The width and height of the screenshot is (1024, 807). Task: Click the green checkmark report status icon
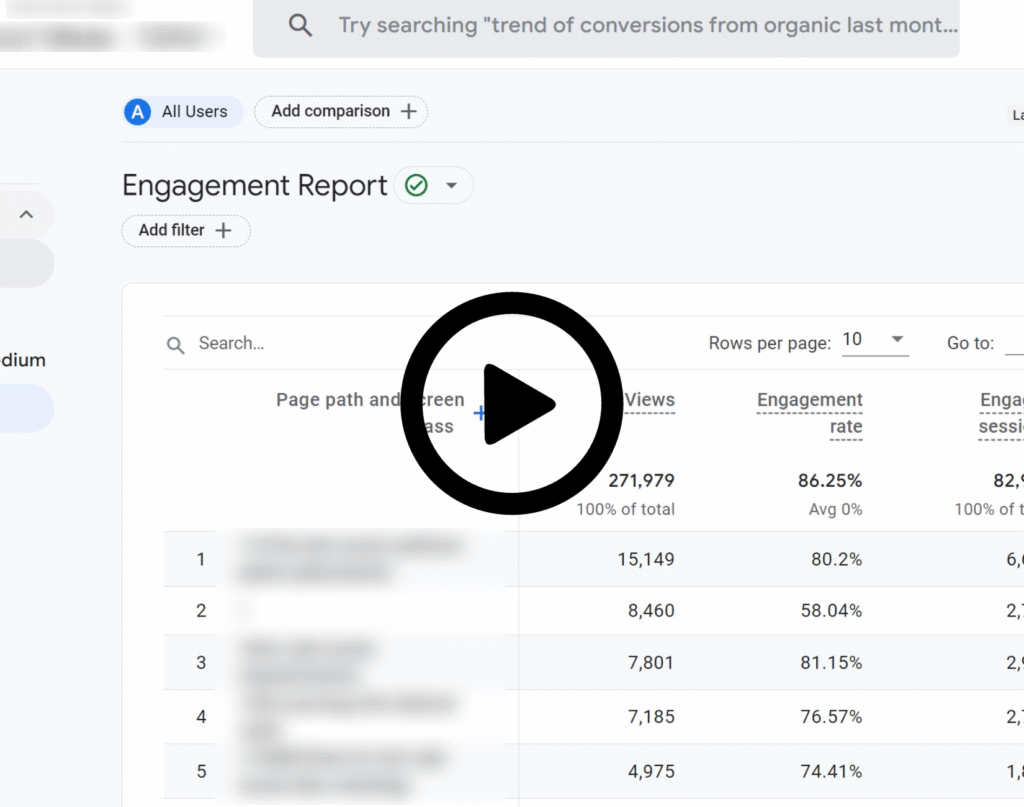[x=416, y=186]
